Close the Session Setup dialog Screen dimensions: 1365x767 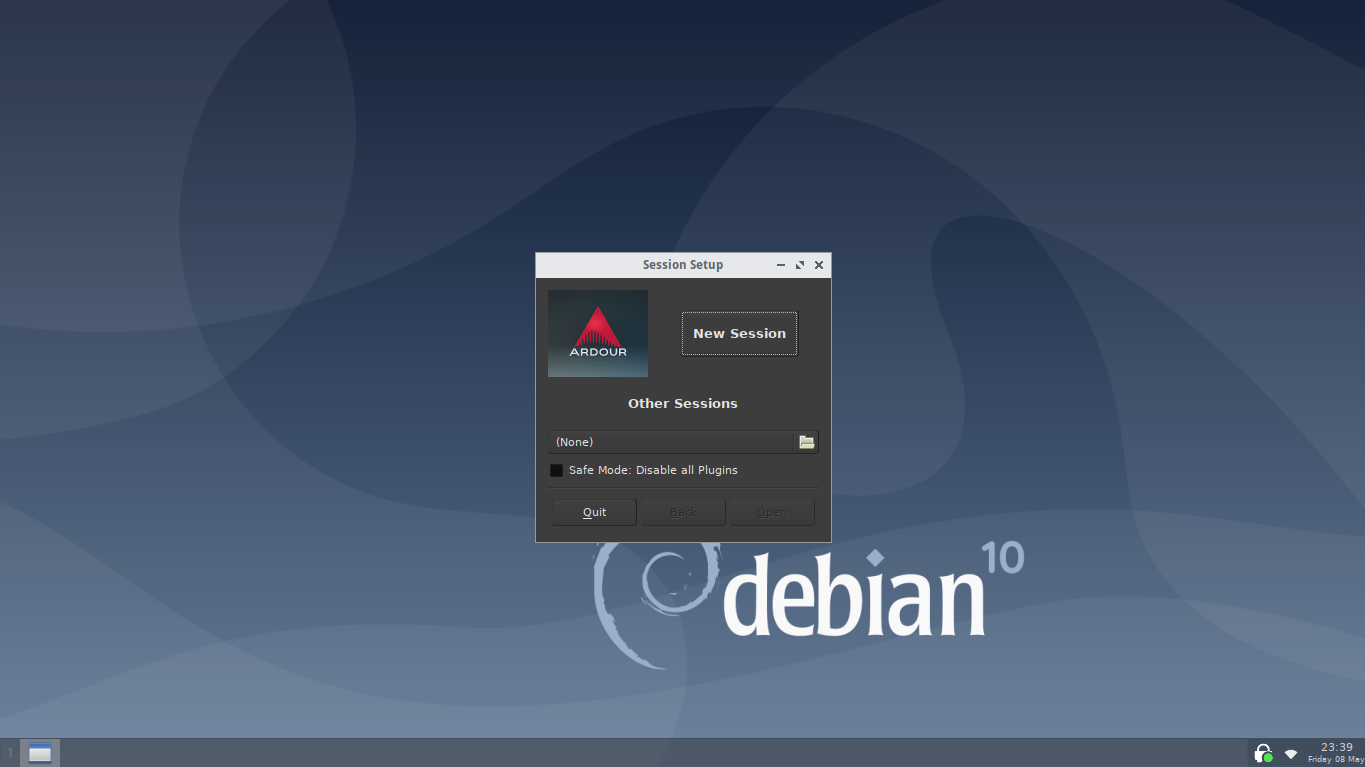click(819, 265)
